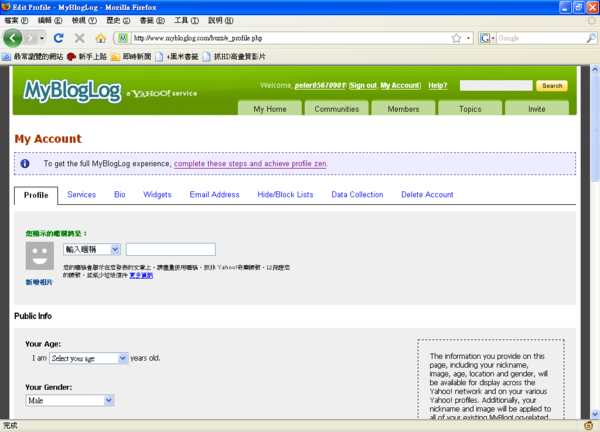600x432 pixels.
Task: Open My Account link in header
Action: [x=400, y=85]
